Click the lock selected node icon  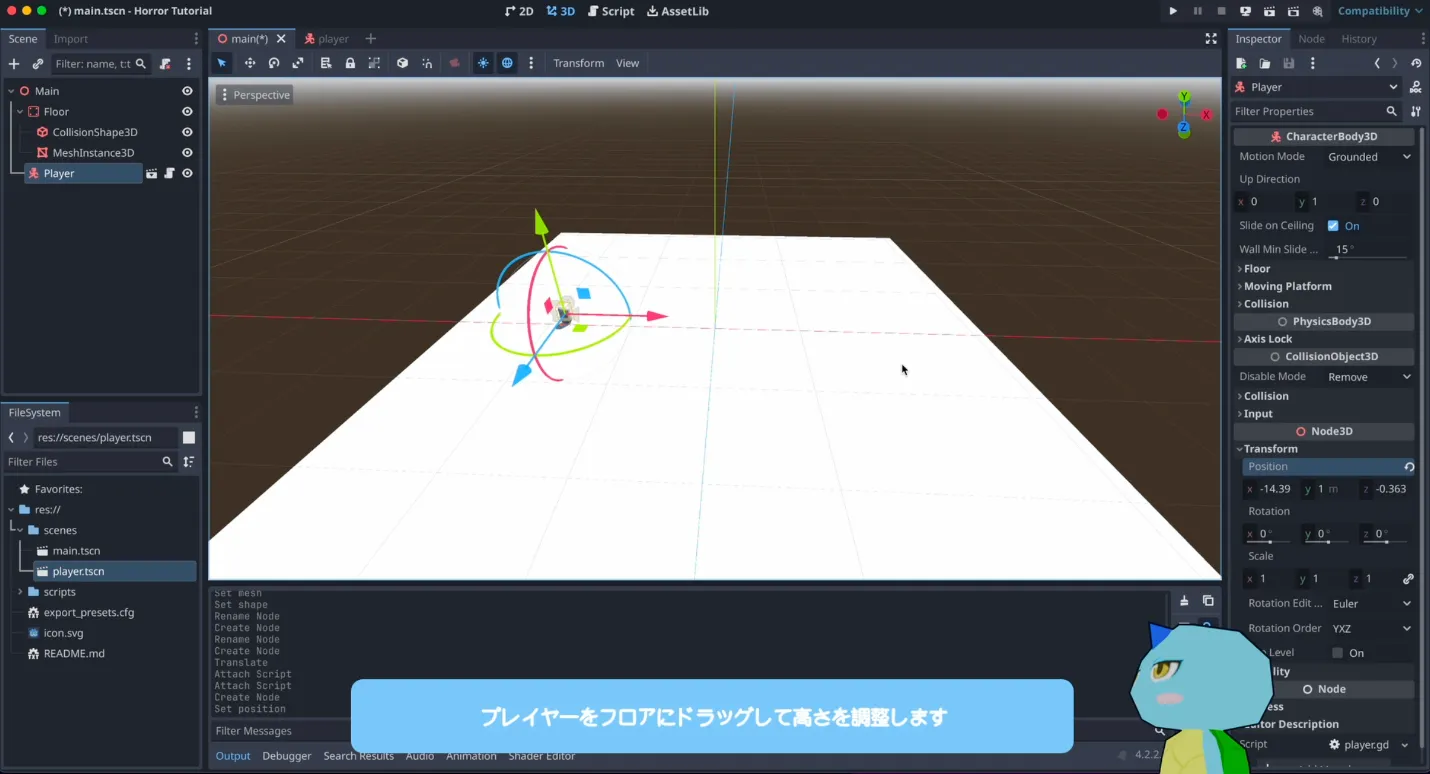(x=350, y=63)
